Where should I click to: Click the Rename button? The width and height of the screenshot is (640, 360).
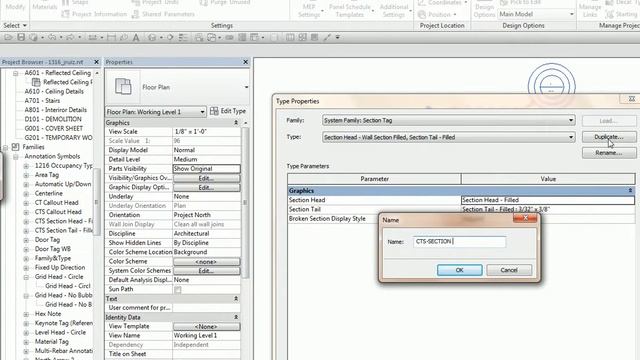(609, 153)
